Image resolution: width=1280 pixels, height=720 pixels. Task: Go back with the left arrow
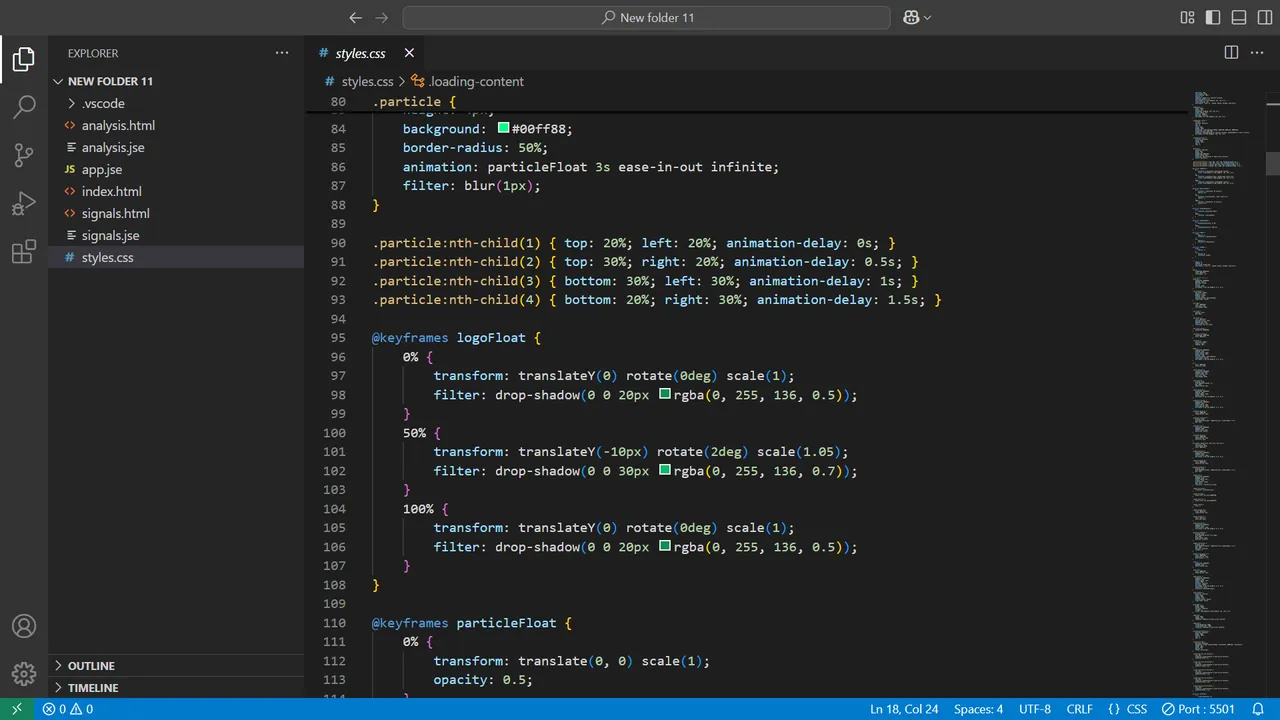point(355,17)
